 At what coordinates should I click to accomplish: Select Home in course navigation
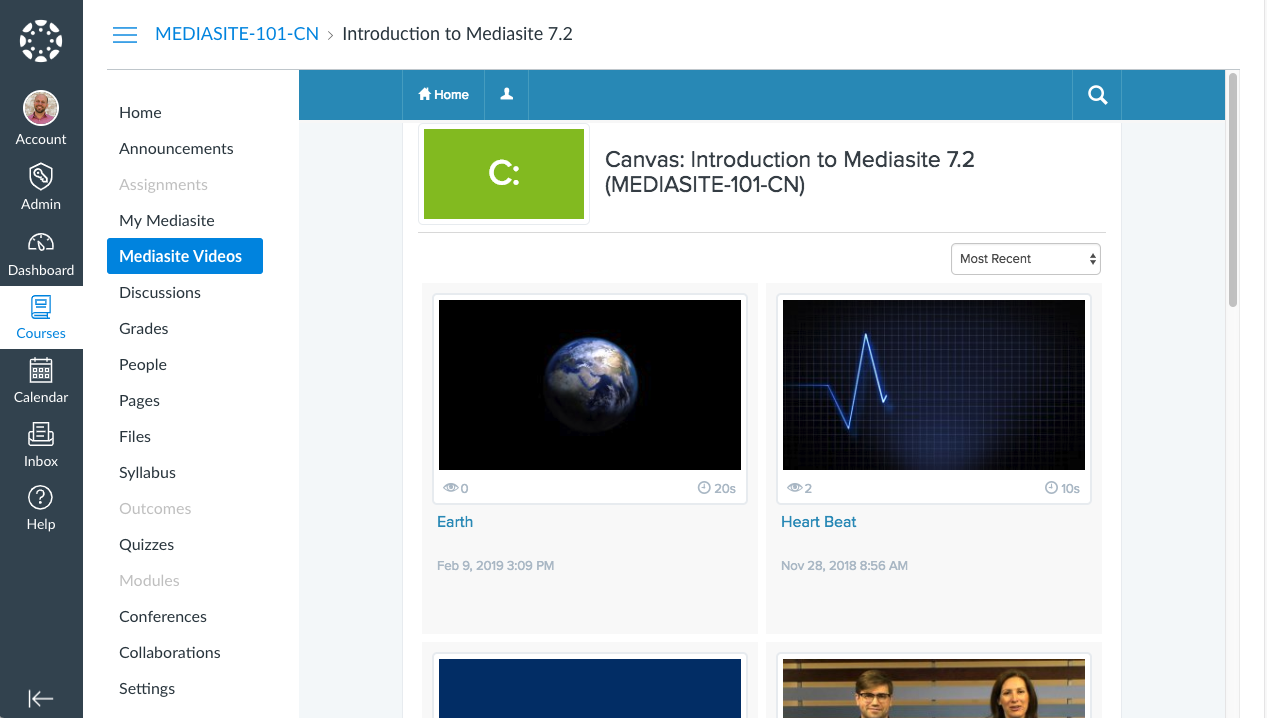coord(140,113)
